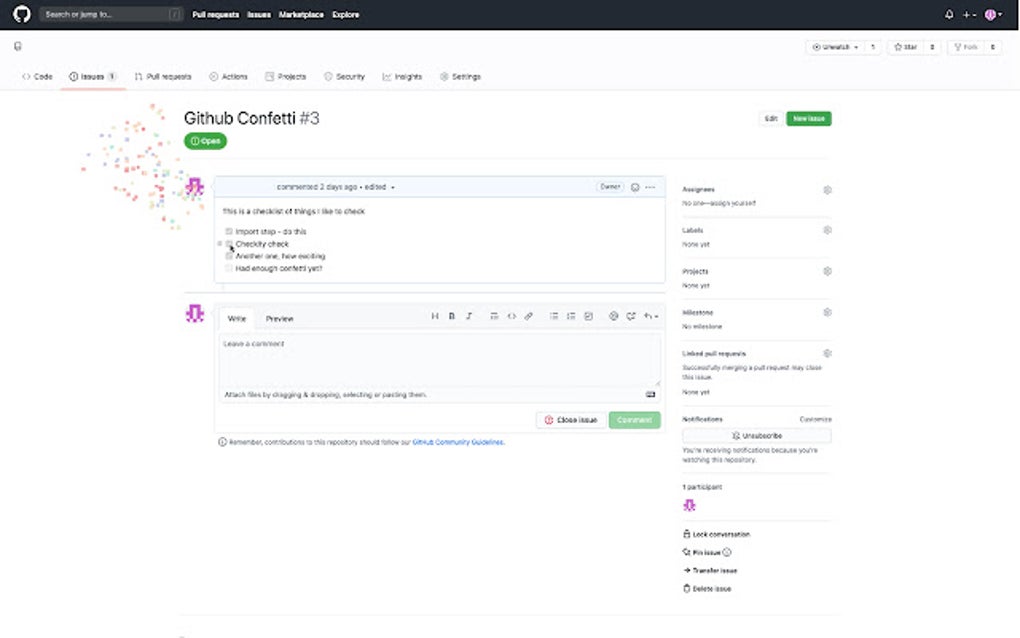Screen dimensions: 1020x638
Task: Check the 'Had enough confetti yet?' checkbox
Action: coord(228,267)
